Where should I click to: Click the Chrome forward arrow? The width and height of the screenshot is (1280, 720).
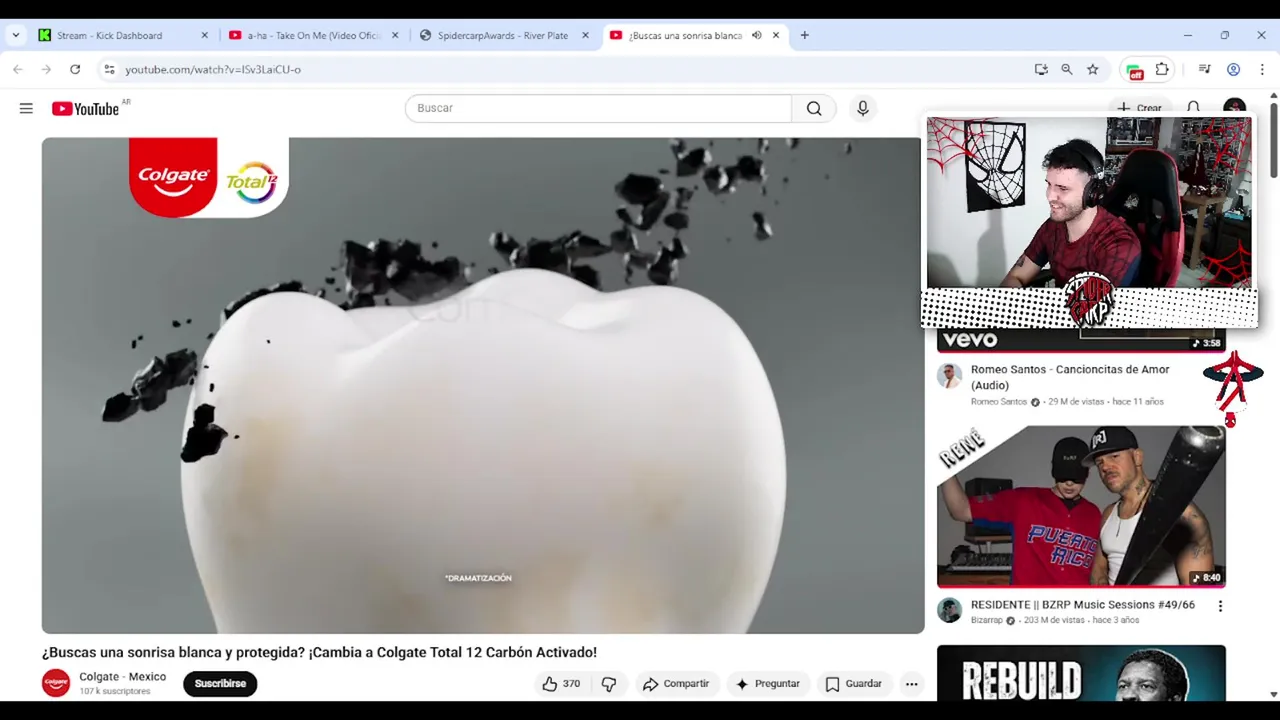point(46,69)
